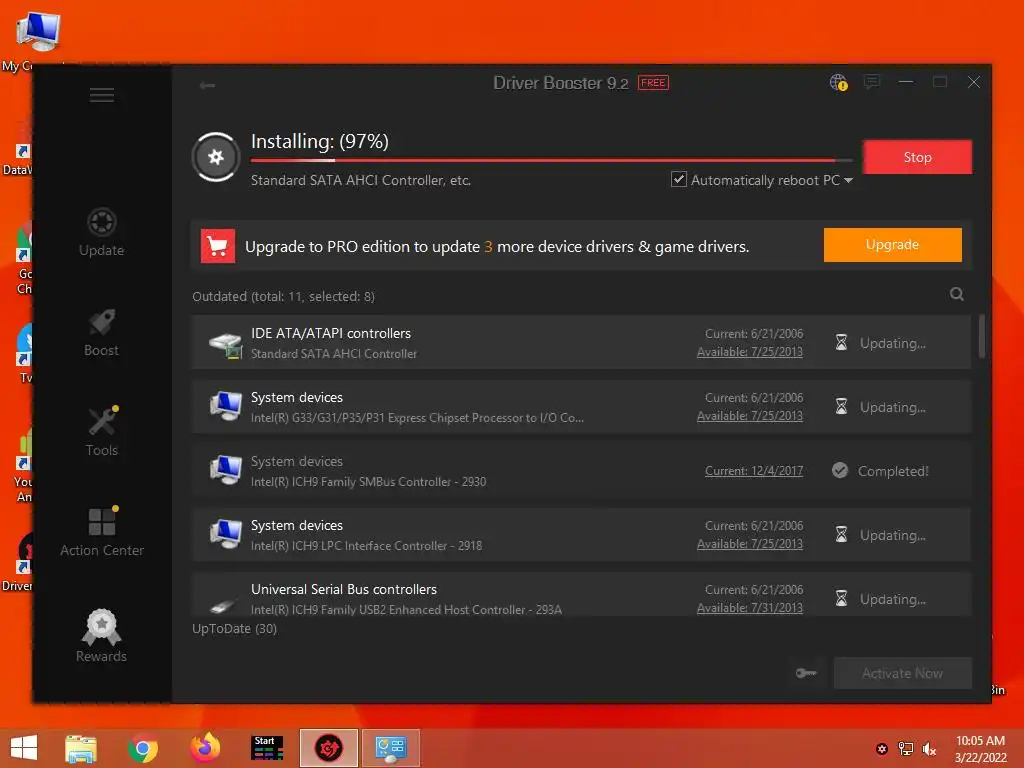
Task: Click the monitor icon on LPC Interface row
Action: tap(226, 534)
